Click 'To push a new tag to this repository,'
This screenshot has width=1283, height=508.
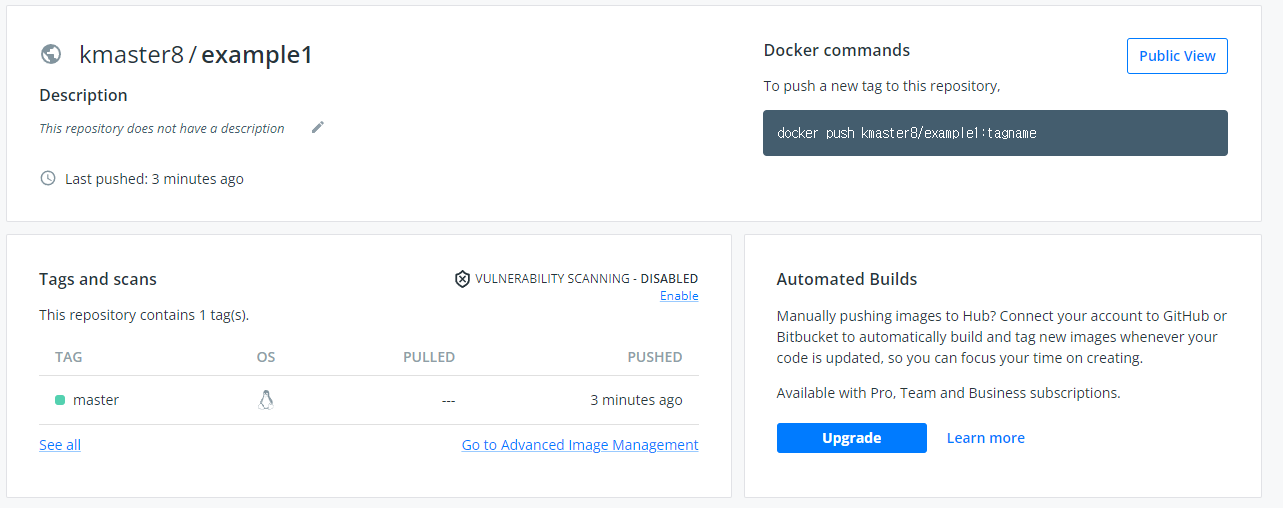pos(882,86)
